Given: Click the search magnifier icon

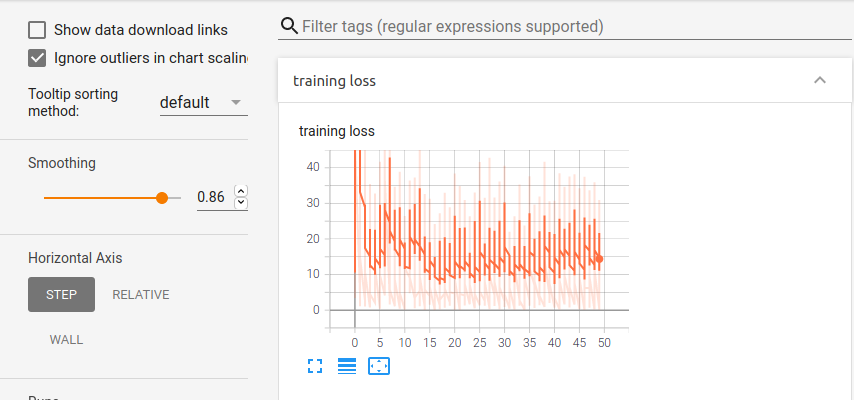Looking at the screenshot, I should coord(289,26).
